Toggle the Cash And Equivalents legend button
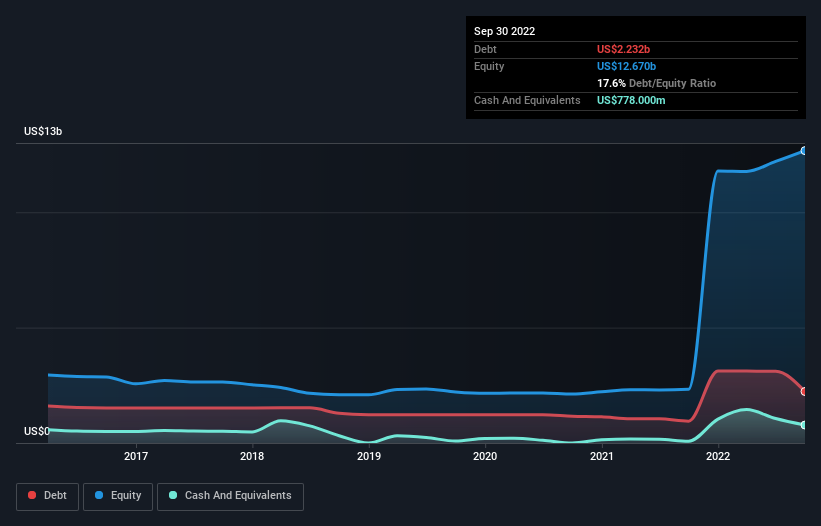 pos(230,496)
